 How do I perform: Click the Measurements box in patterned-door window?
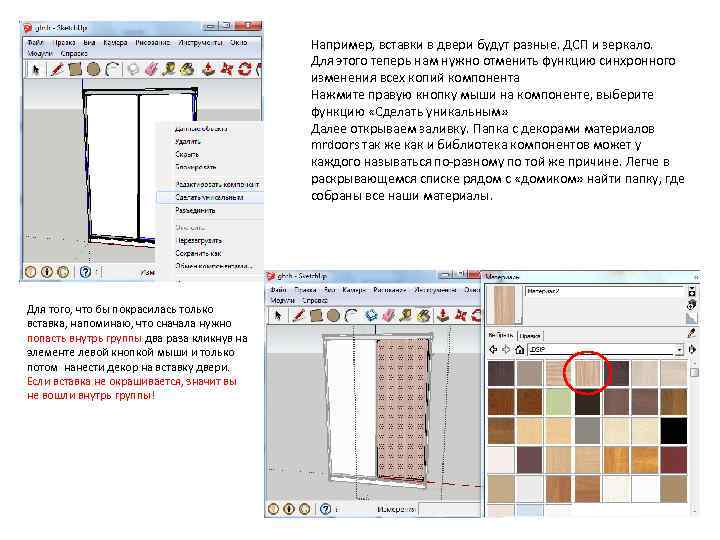(449, 509)
